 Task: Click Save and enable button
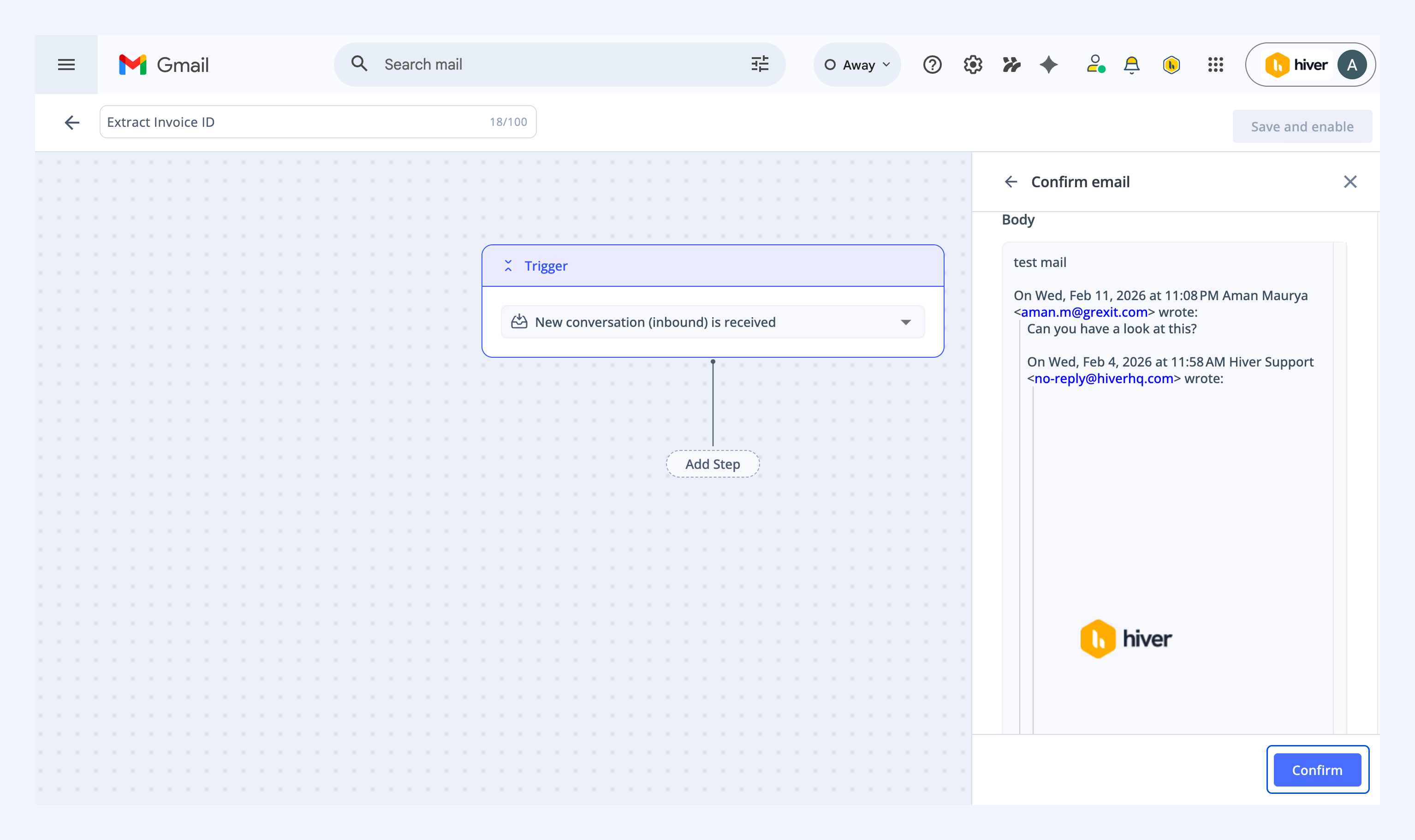(x=1302, y=126)
